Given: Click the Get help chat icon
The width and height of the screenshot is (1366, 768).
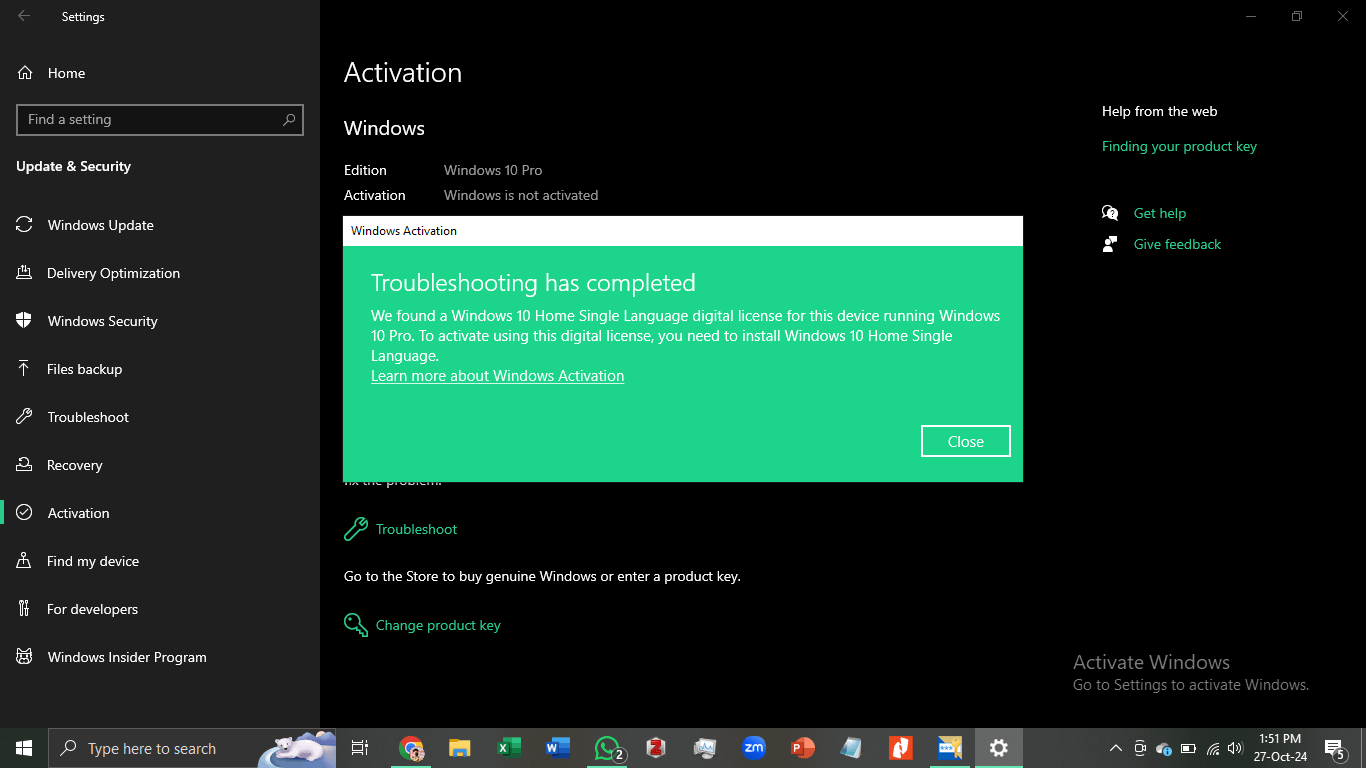Looking at the screenshot, I should point(1110,213).
